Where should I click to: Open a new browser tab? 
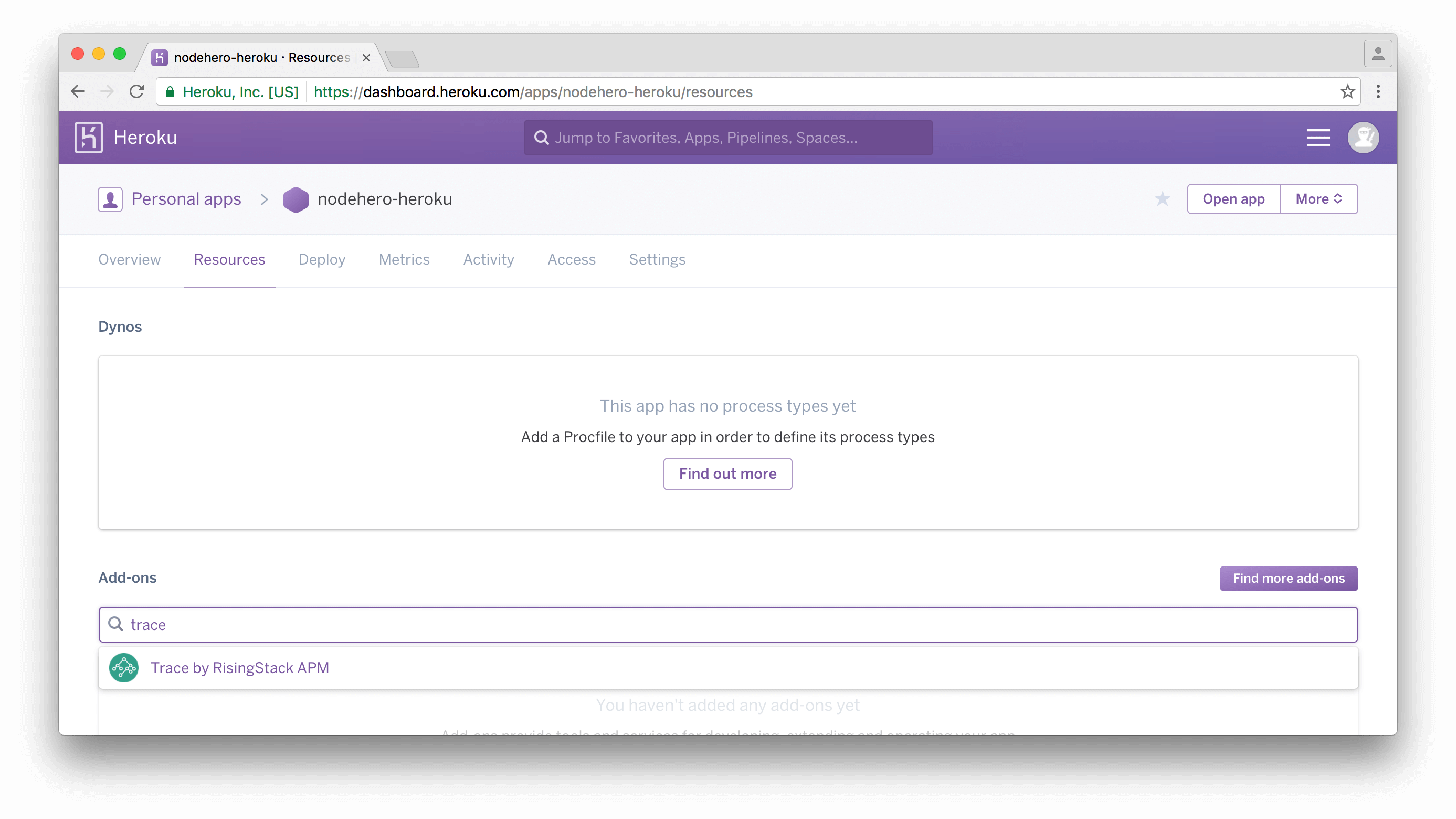pos(402,59)
